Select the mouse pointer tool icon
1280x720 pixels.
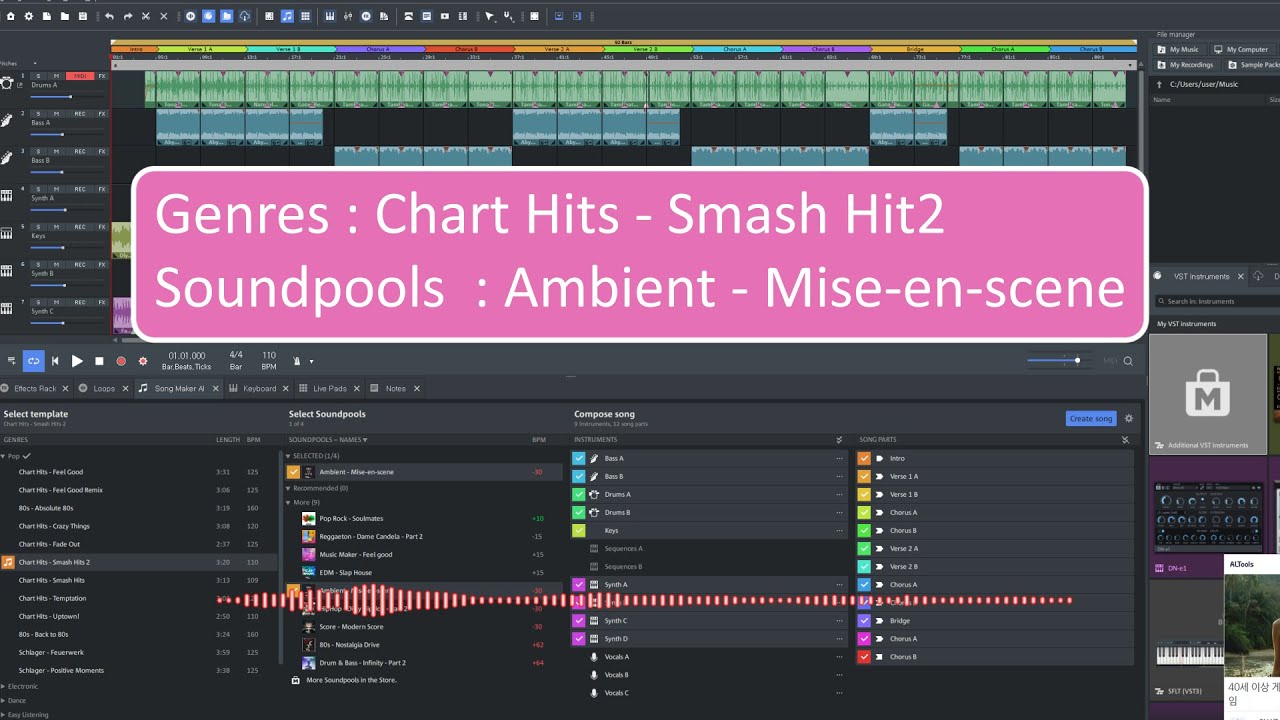coord(489,16)
